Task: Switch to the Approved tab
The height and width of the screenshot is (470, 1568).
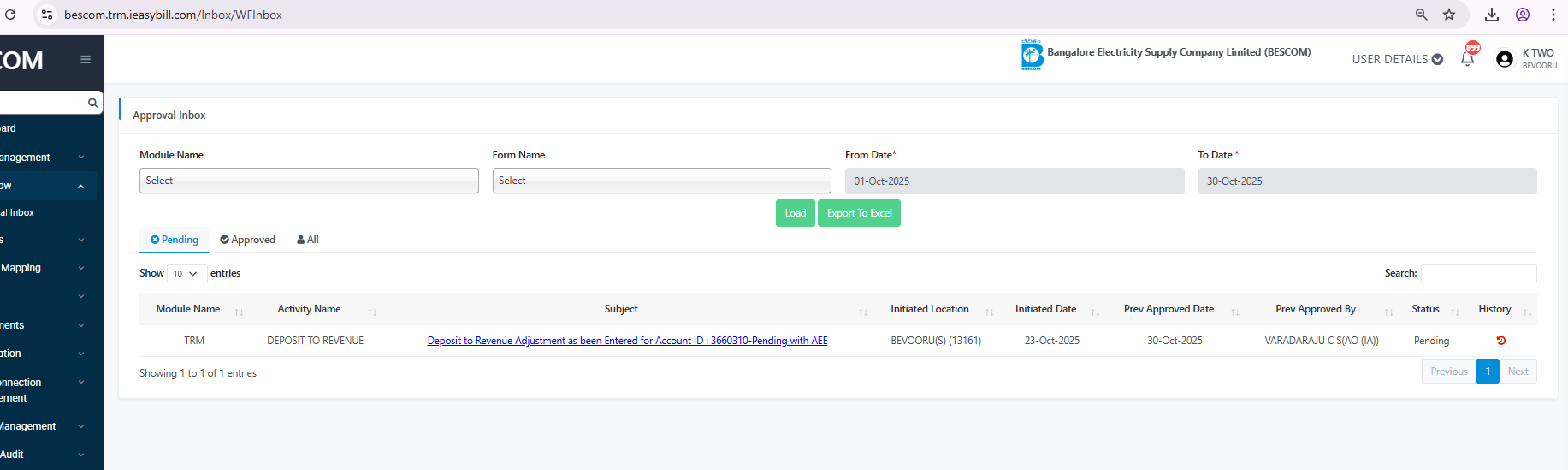Action: coord(247,240)
